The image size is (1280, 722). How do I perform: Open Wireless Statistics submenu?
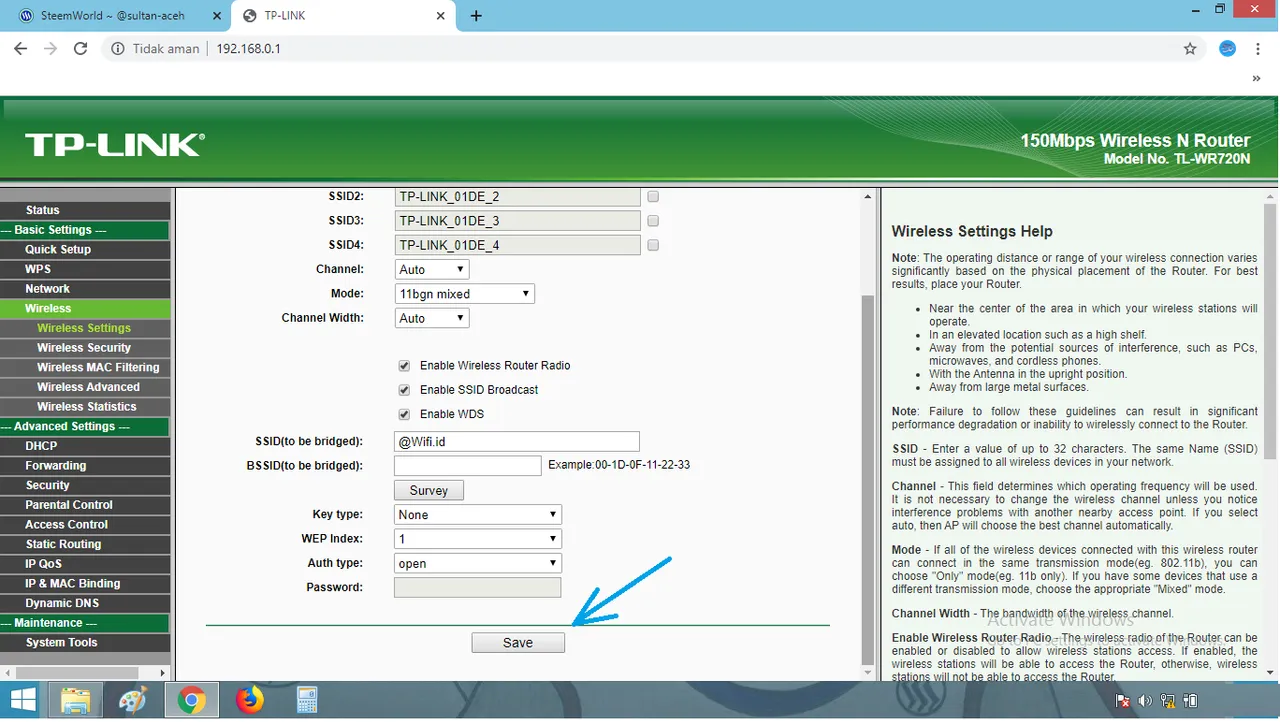coord(85,407)
